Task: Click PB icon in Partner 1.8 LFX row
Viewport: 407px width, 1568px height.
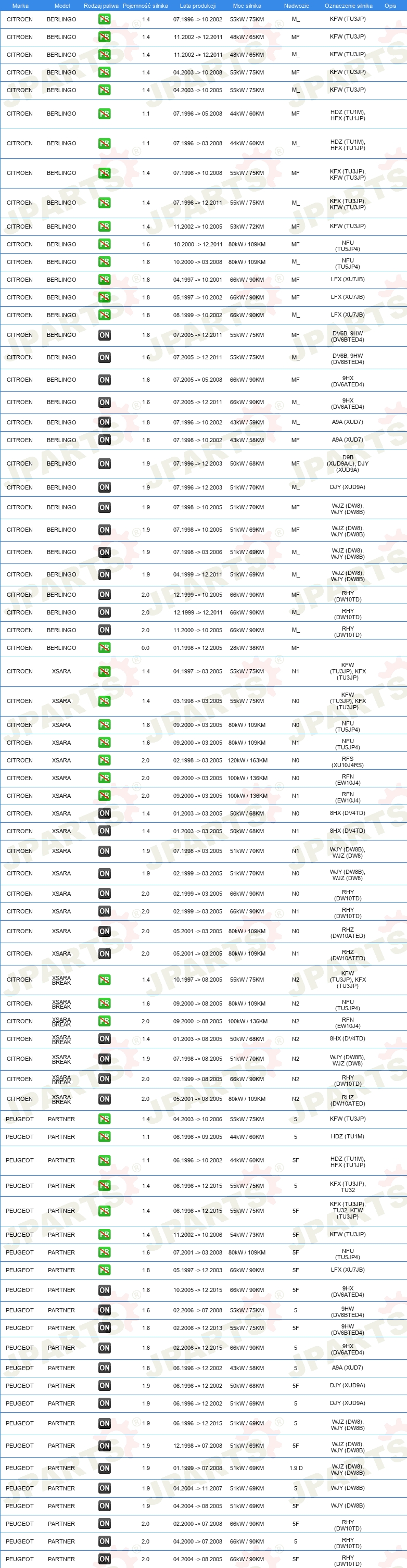Action: (105, 1270)
